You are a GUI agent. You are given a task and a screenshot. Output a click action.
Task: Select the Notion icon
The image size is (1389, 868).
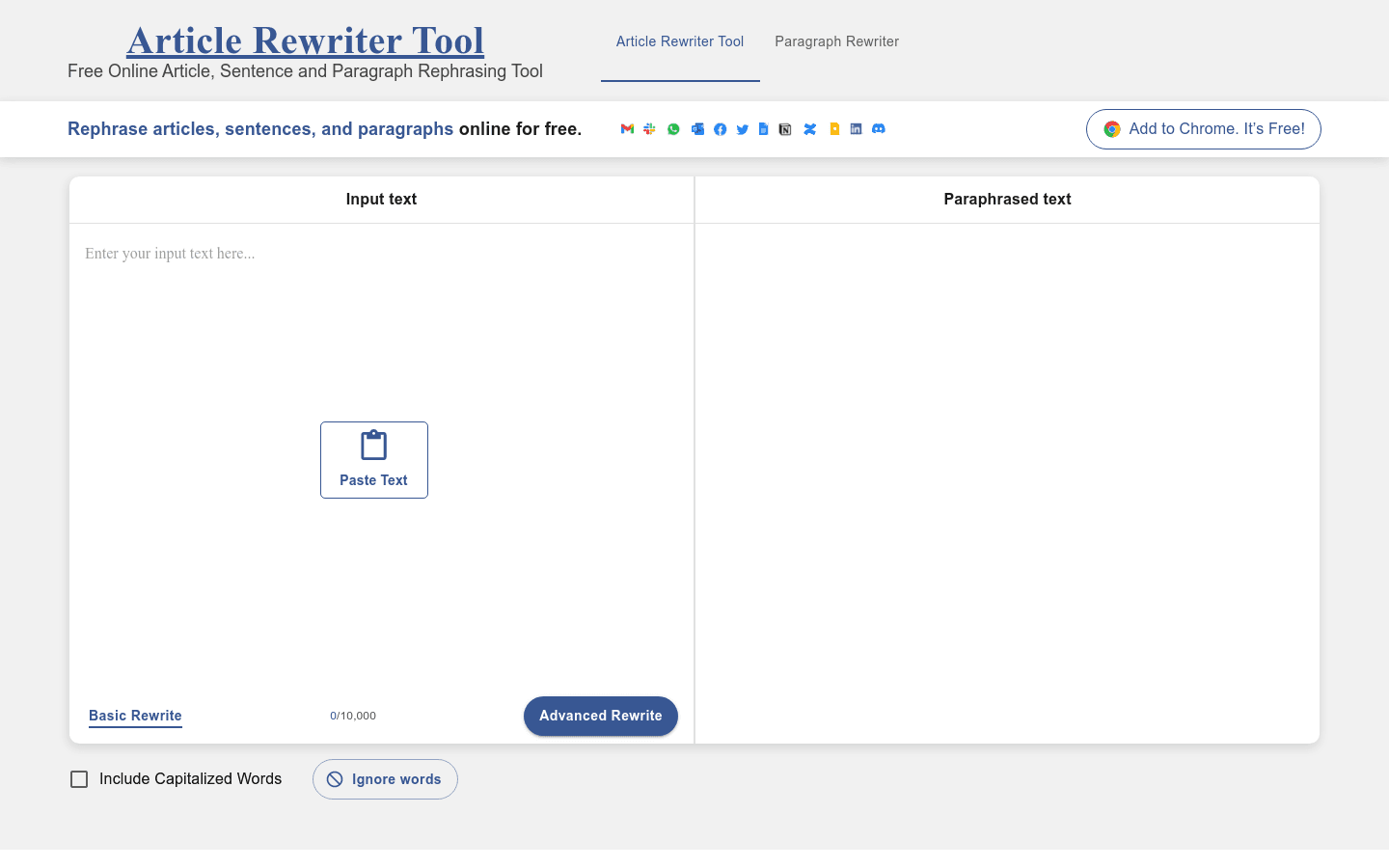pyautogui.click(x=785, y=128)
